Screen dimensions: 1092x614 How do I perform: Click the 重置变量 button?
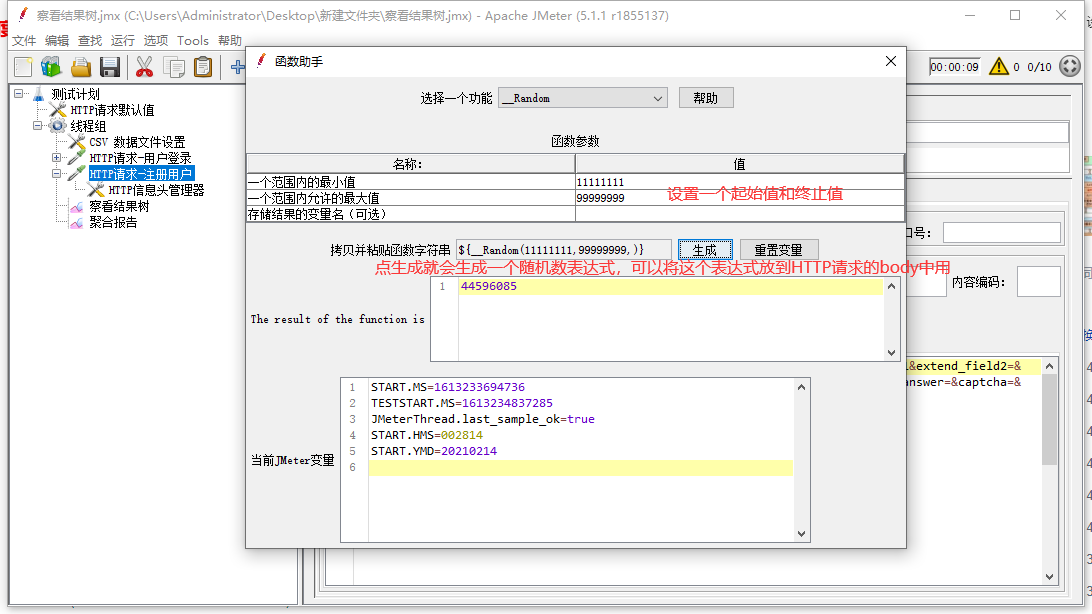tap(778, 250)
